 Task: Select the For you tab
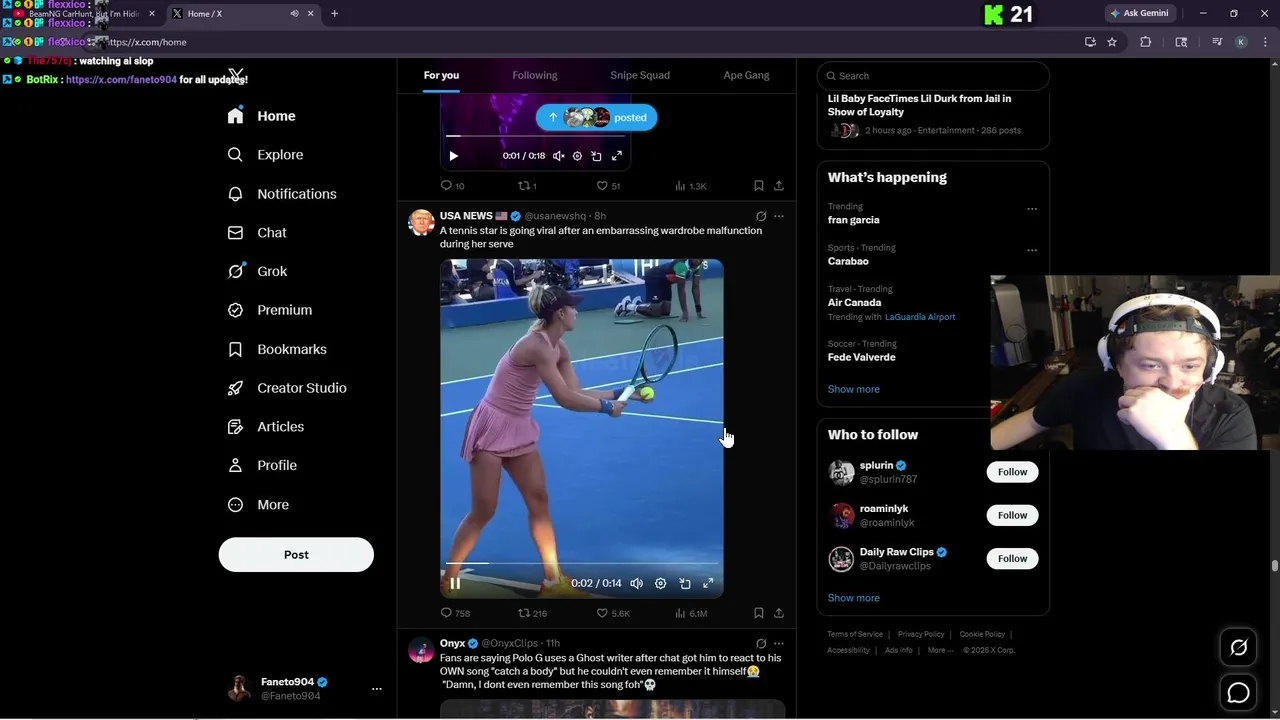point(441,75)
